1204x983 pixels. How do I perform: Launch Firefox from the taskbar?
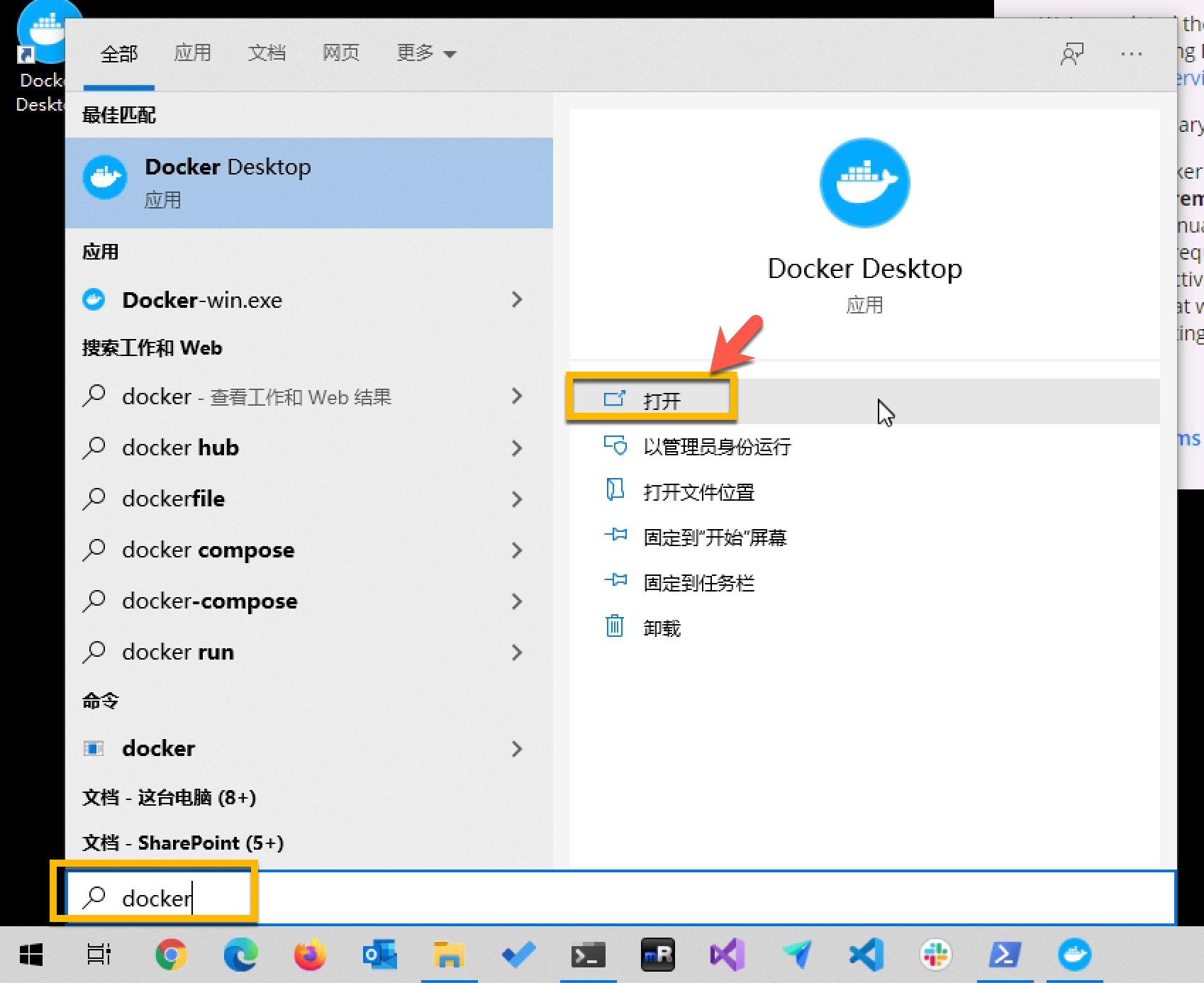[310, 955]
